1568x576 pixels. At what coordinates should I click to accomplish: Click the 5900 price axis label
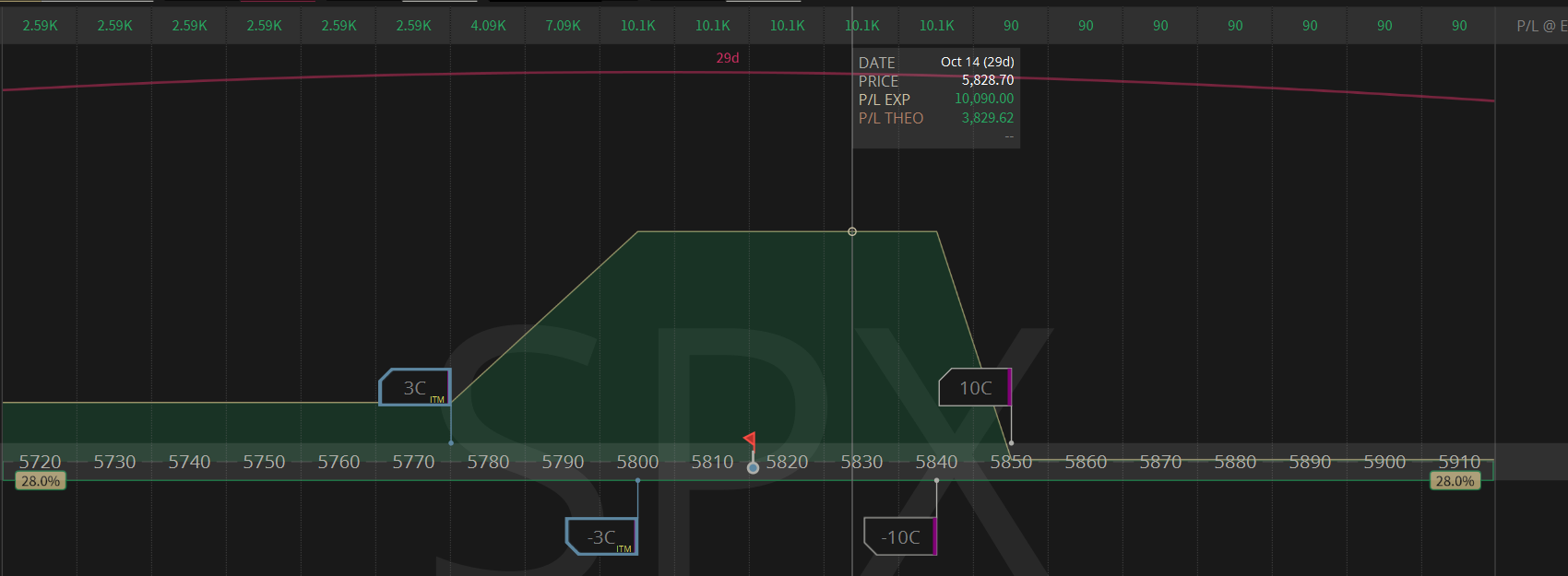point(1384,462)
